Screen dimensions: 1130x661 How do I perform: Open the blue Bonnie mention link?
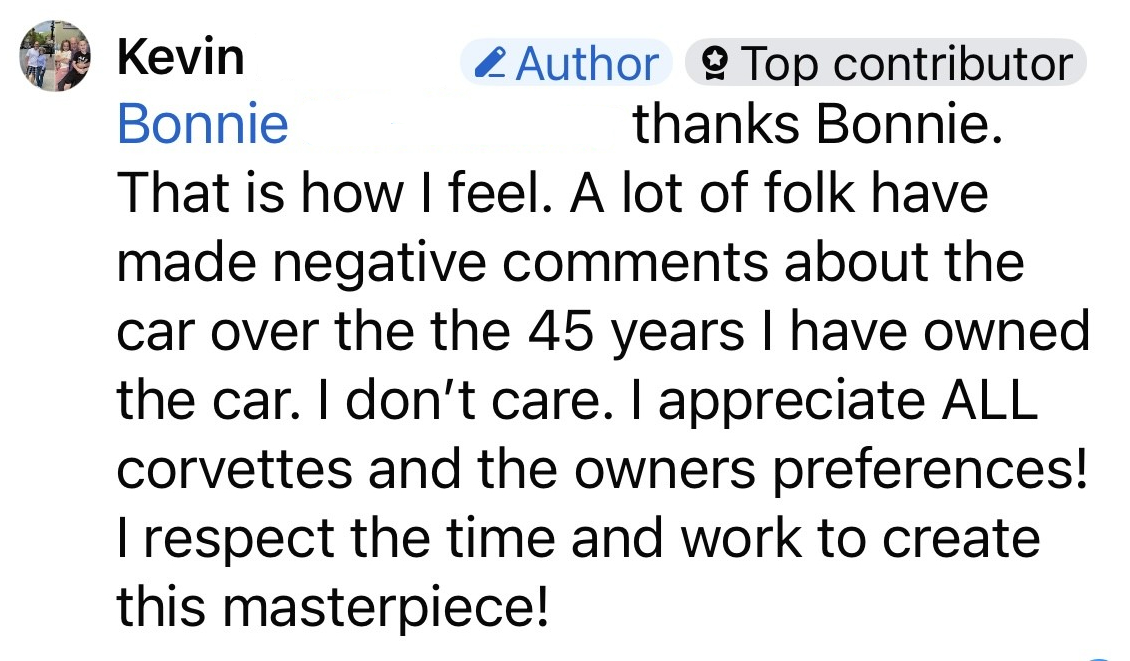[x=203, y=123]
